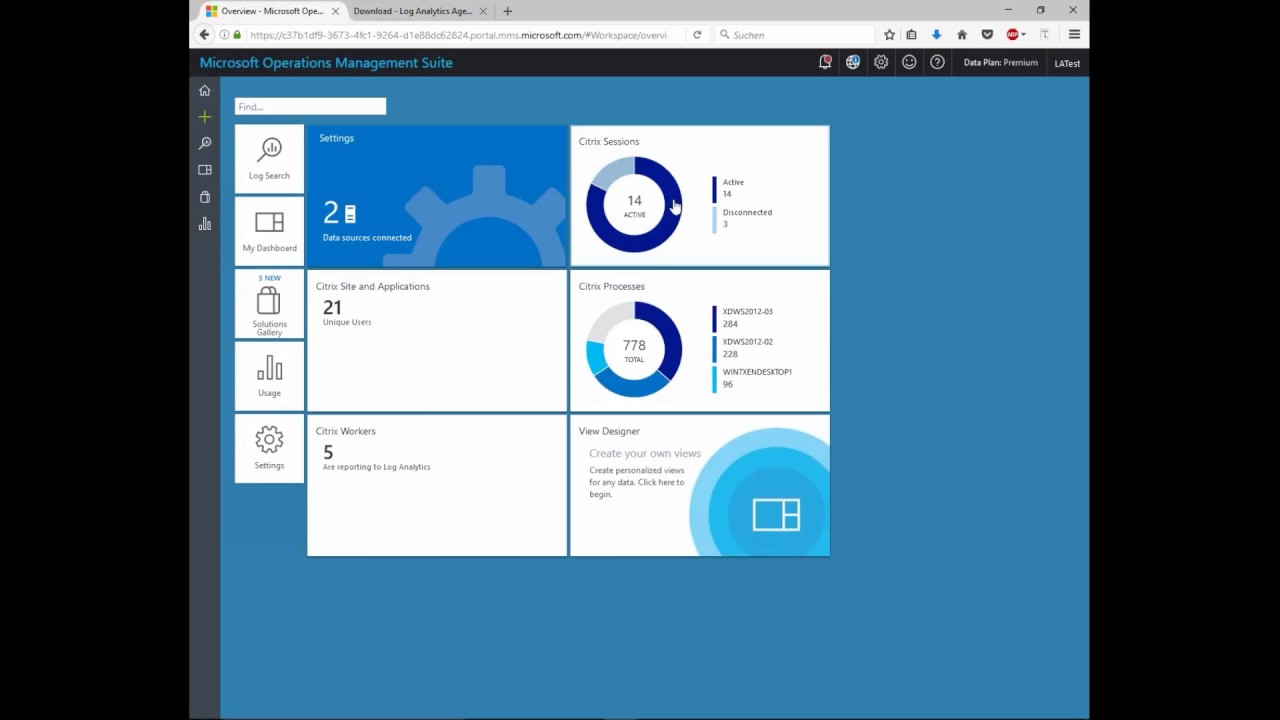The height and width of the screenshot is (720, 1280).
Task: Click the XDWS2012-03 legend entry
Action: click(x=743, y=317)
